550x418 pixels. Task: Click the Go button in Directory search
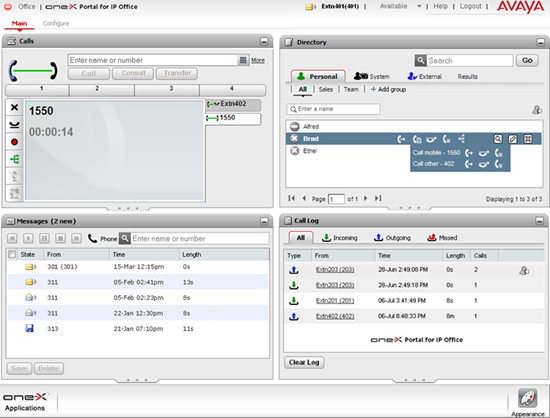[527, 61]
